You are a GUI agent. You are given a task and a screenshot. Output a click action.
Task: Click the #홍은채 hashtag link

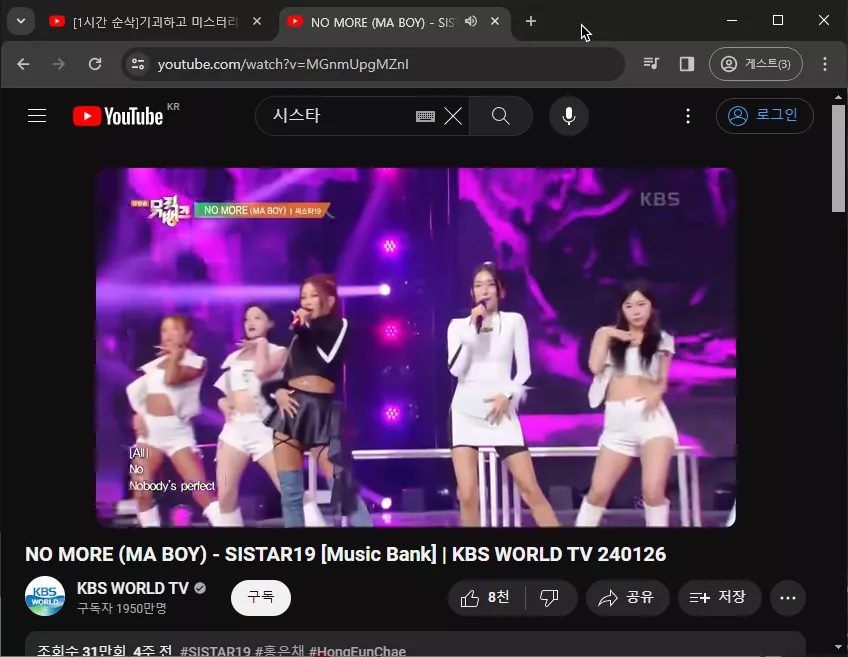click(280, 651)
